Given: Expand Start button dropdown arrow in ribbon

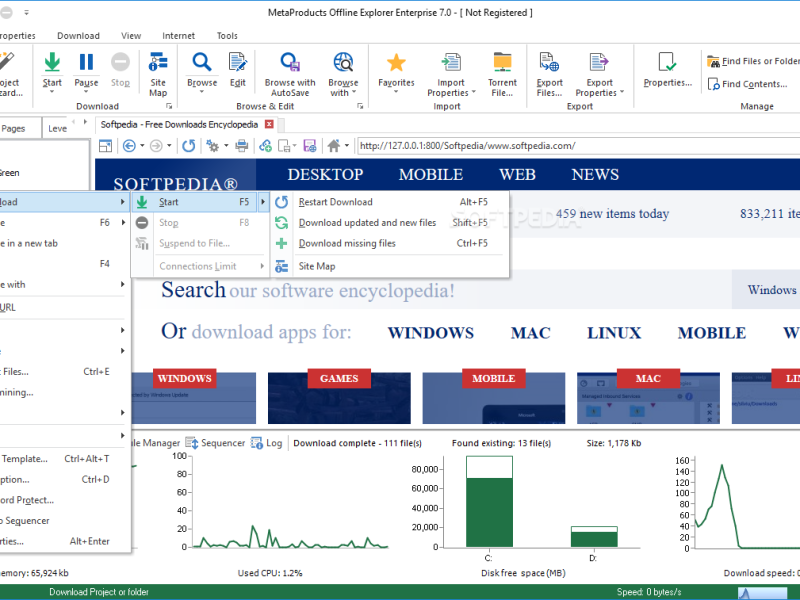Looking at the screenshot, I should click(52, 92).
